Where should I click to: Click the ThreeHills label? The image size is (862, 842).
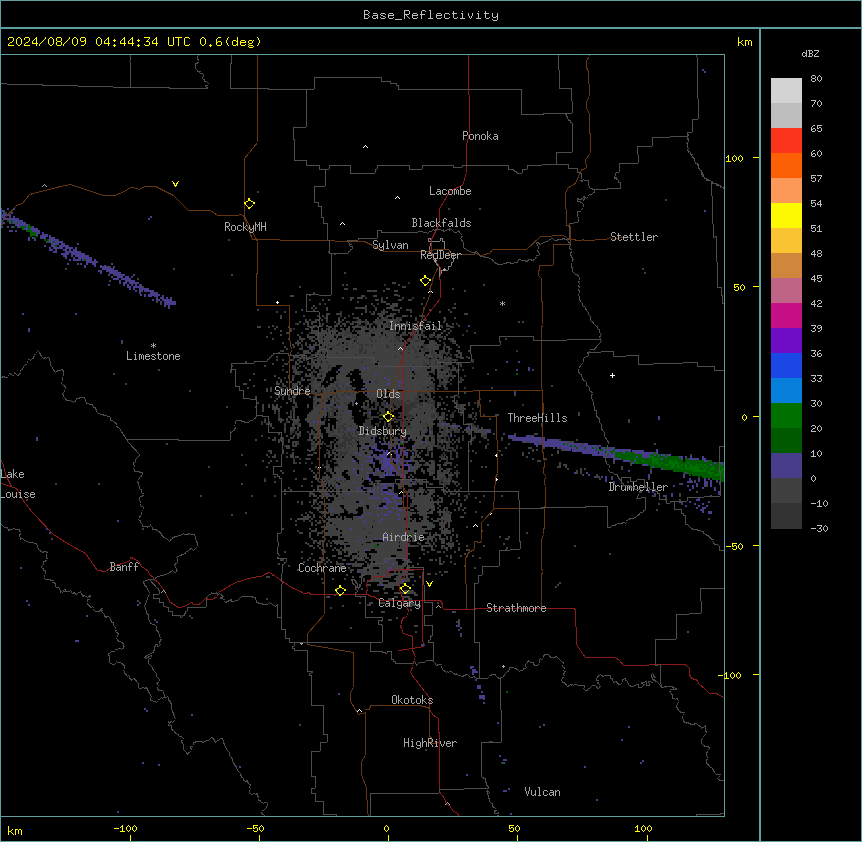pyautogui.click(x=537, y=418)
